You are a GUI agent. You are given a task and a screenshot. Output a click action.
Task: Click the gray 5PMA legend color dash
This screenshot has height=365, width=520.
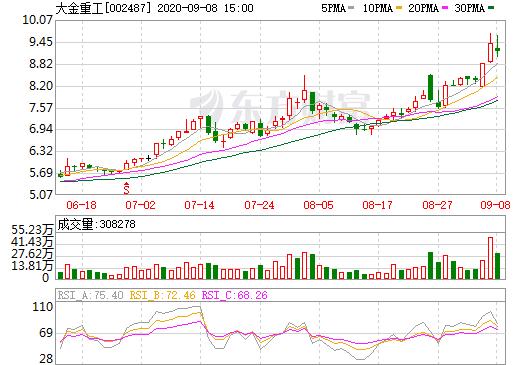pyautogui.click(x=351, y=8)
